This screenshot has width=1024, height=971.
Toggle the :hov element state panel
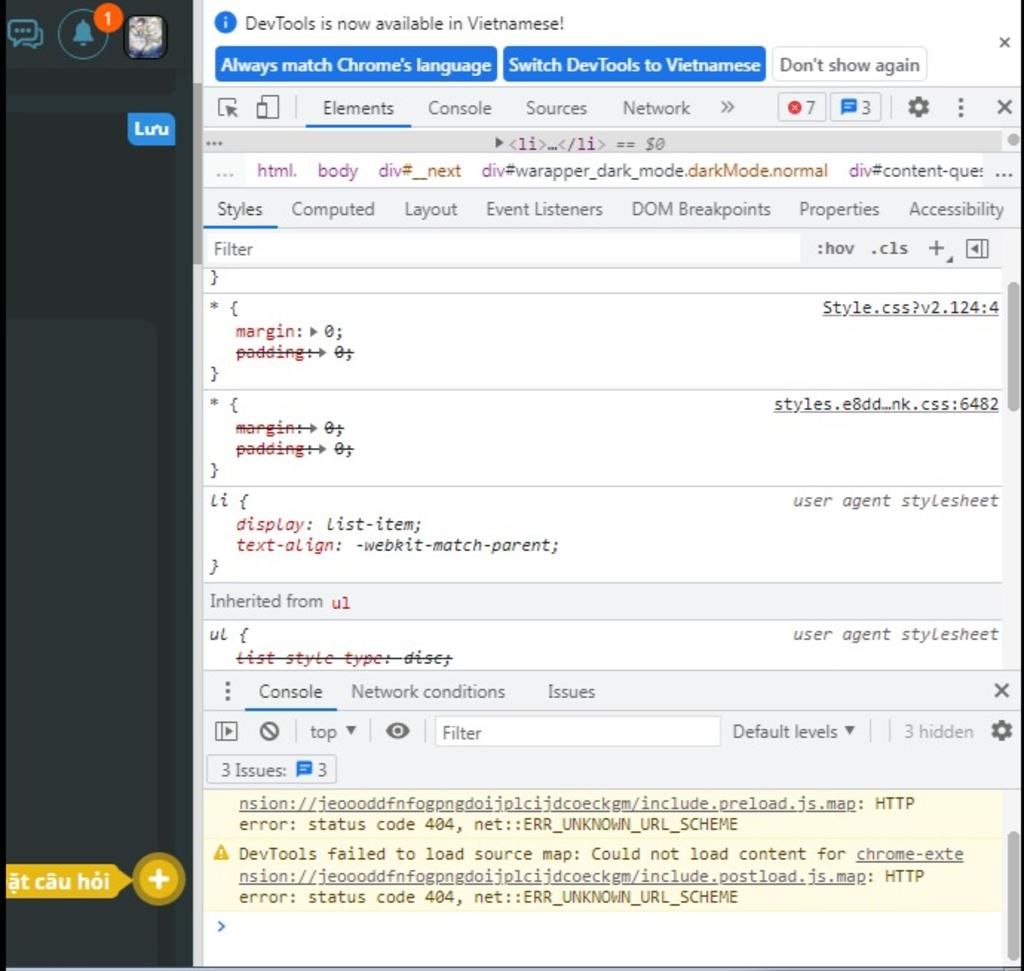835,248
